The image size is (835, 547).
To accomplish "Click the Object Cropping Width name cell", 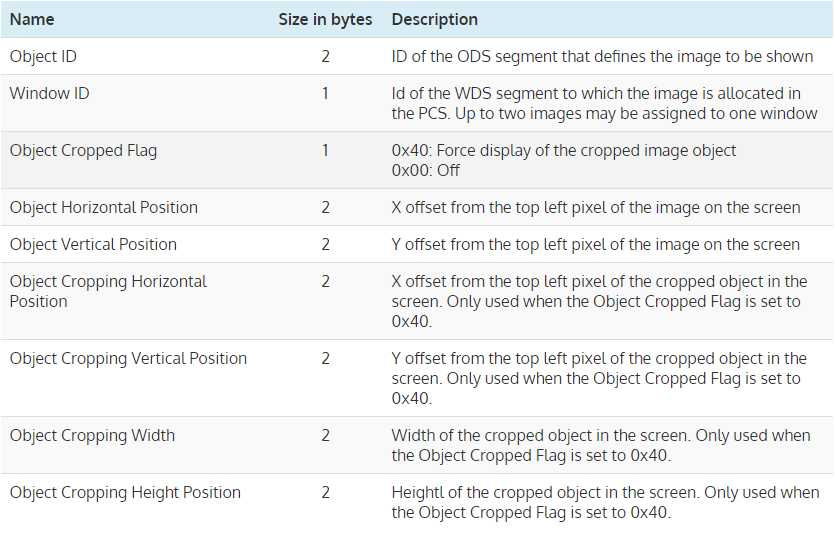I will [92, 436].
